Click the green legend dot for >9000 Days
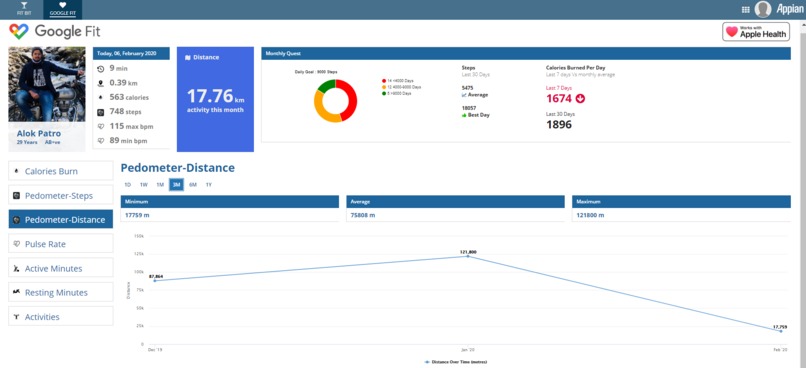Screen dimensions: 806x368 [x=384, y=94]
